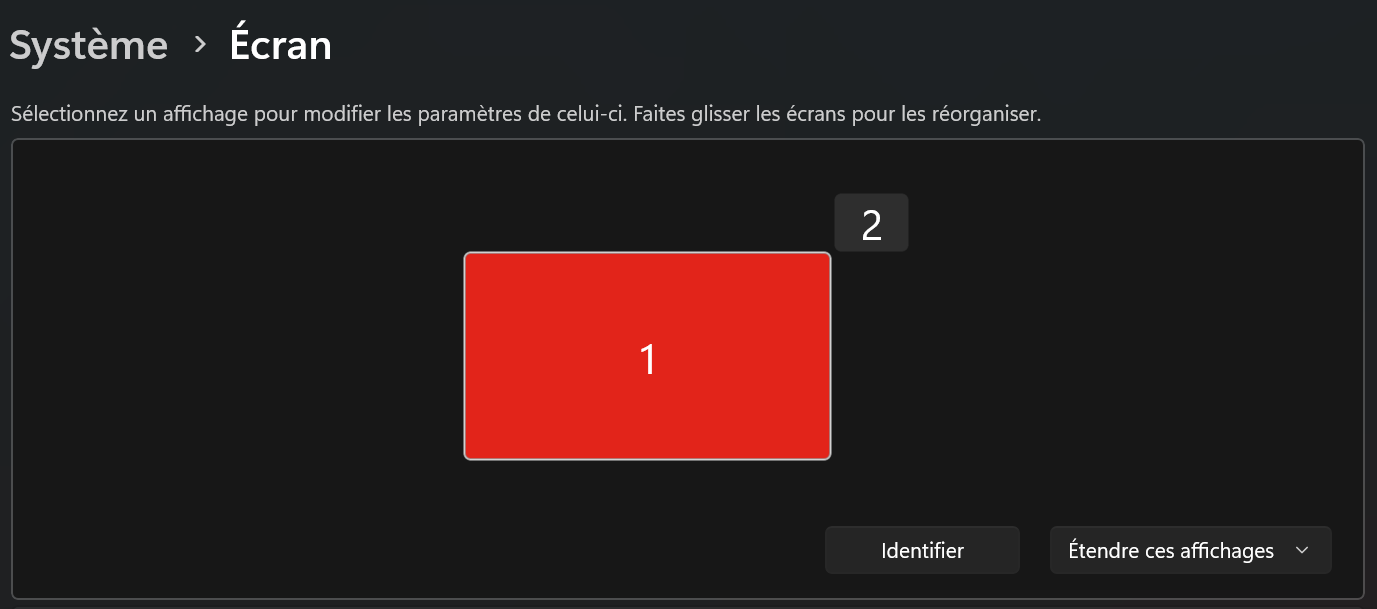Show multi-display options via Étendre ces affichages
This screenshot has width=1377, height=609.
point(1190,550)
